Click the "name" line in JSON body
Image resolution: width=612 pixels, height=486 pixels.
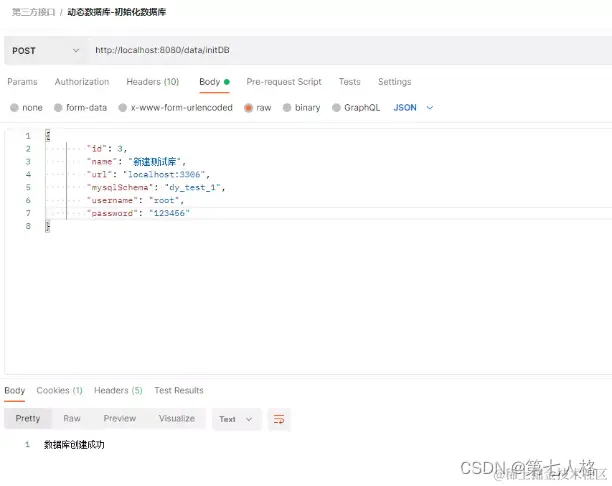coord(137,162)
